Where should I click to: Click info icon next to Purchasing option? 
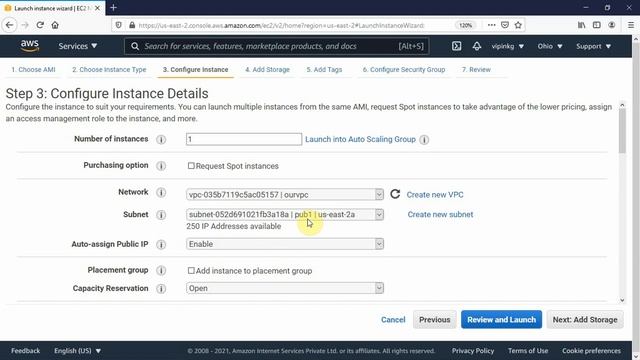pos(161,166)
